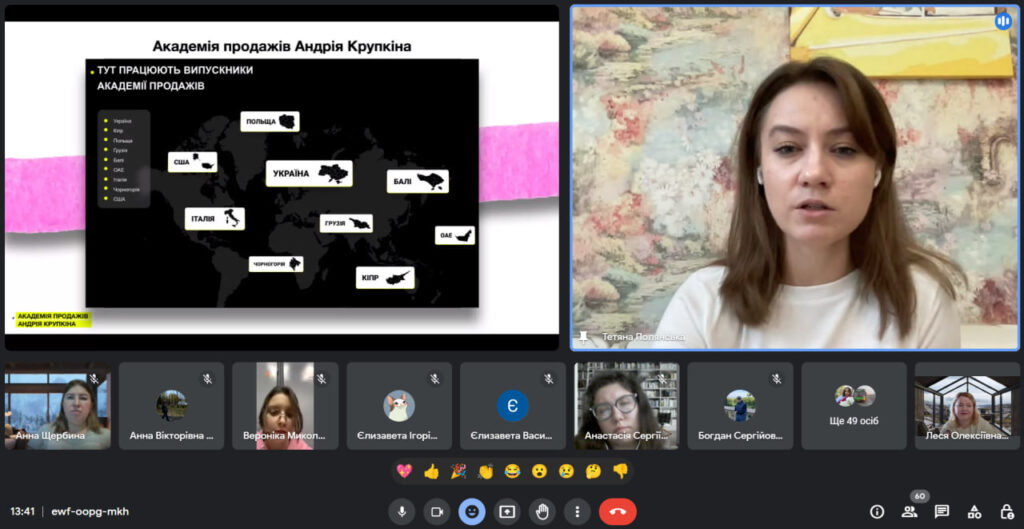Open host controls lock icon
The width and height of the screenshot is (1024, 529).
1006,511
